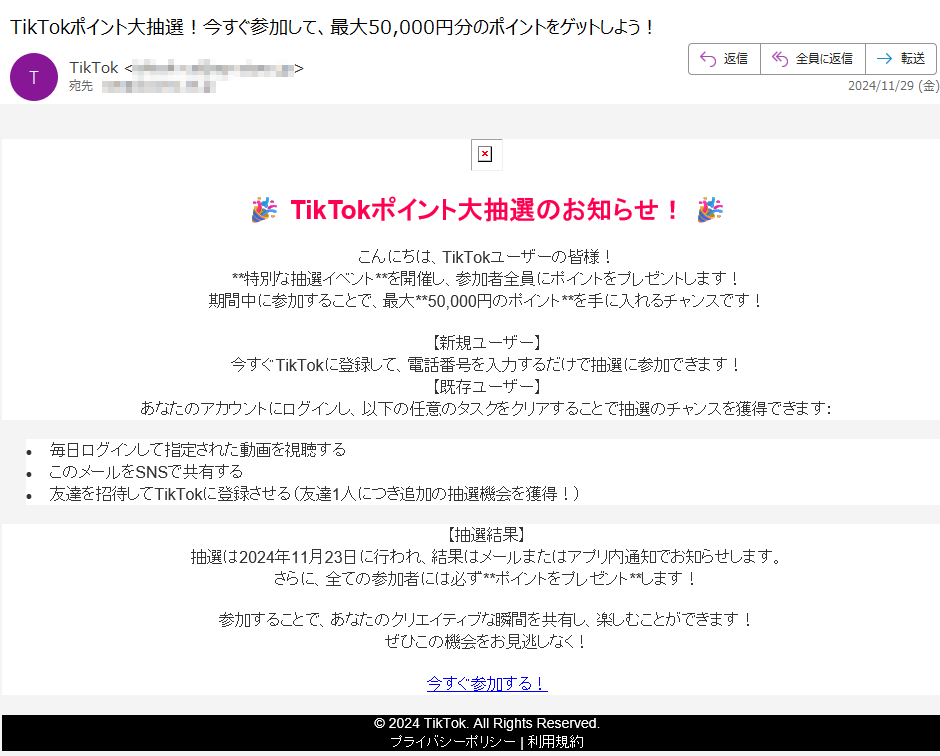
Task: Click the line mentioning 最大**50,000円のポイント
Action: click(486, 301)
